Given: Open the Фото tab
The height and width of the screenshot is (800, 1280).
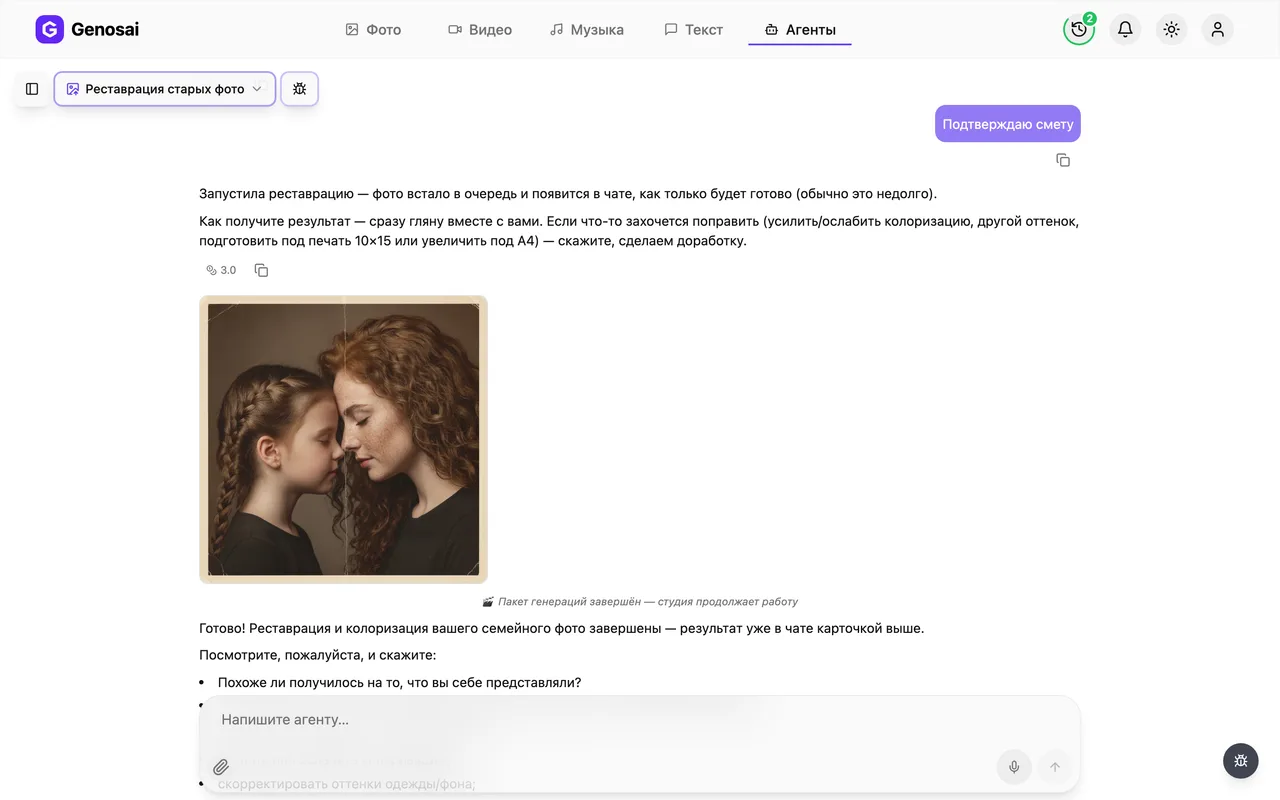Looking at the screenshot, I should [373, 30].
